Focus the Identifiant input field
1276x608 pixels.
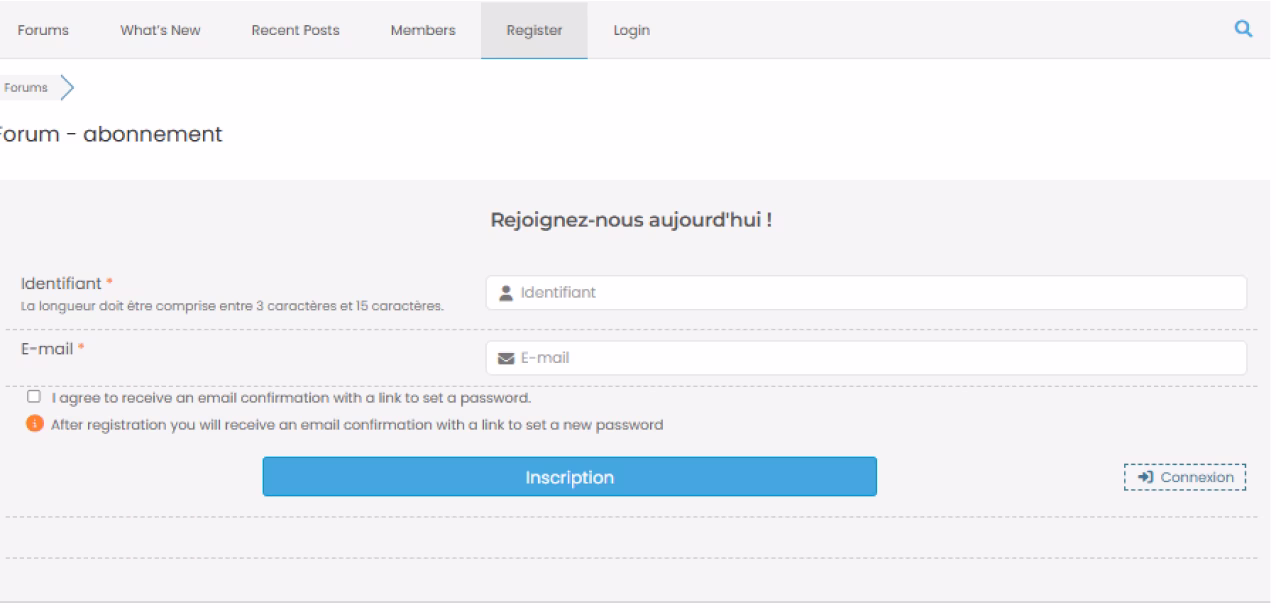(x=866, y=293)
